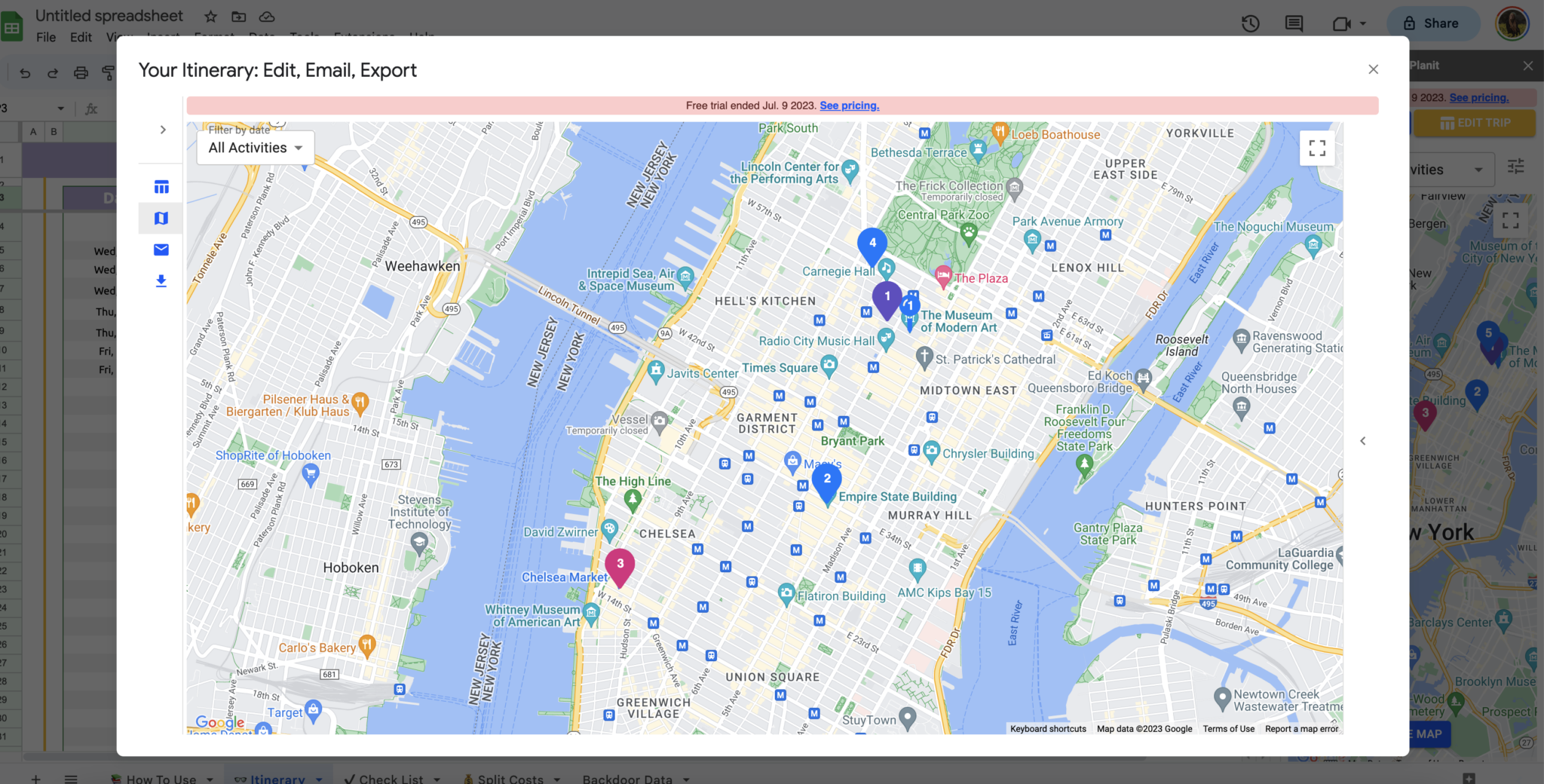Click the Times Square camera marker
Screen dimensions: 1544x784
[829, 366]
